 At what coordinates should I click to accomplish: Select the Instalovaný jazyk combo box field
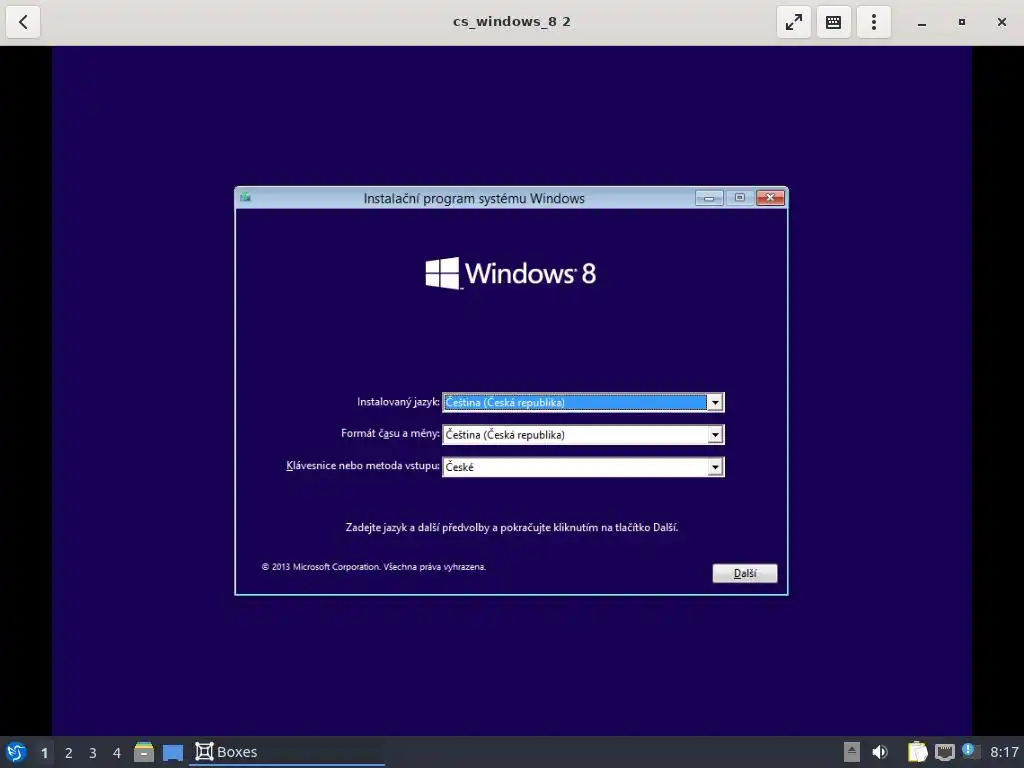583,402
